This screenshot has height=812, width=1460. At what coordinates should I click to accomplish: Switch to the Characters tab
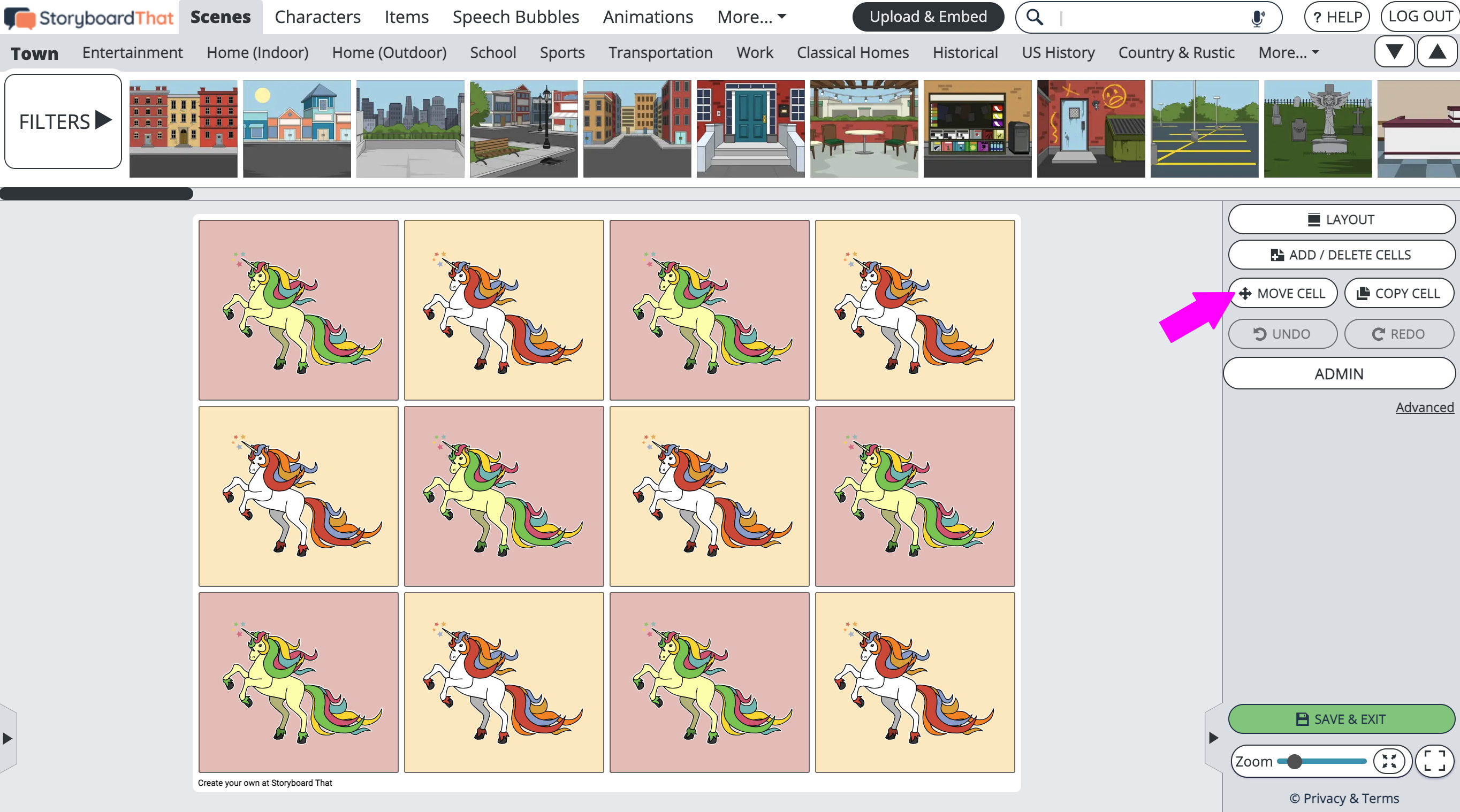click(317, 17)
